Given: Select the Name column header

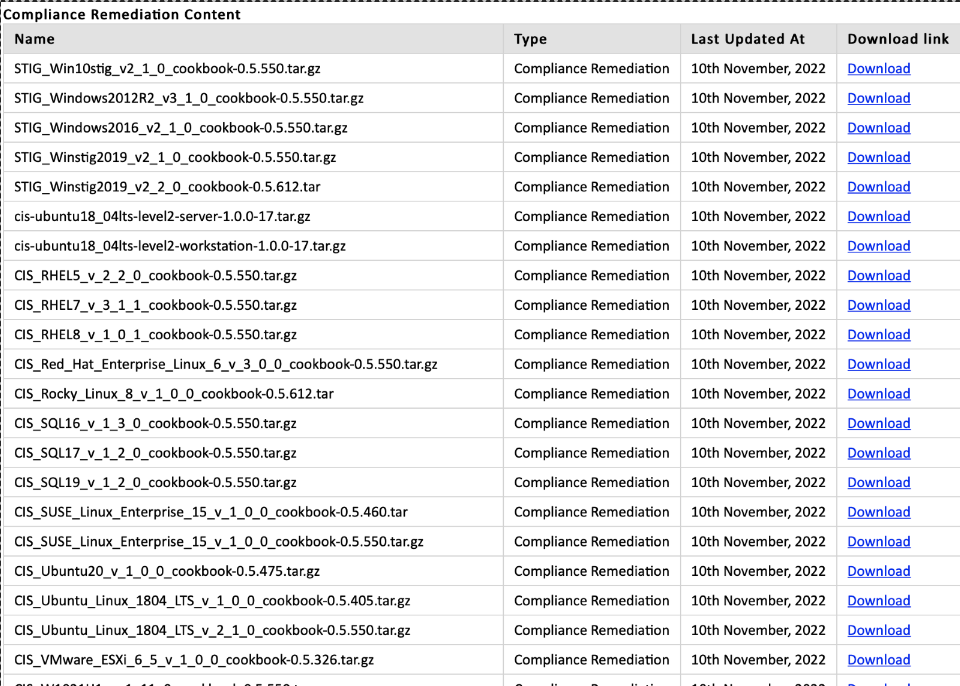Looking at the screenshot, I should click(34, 39).
